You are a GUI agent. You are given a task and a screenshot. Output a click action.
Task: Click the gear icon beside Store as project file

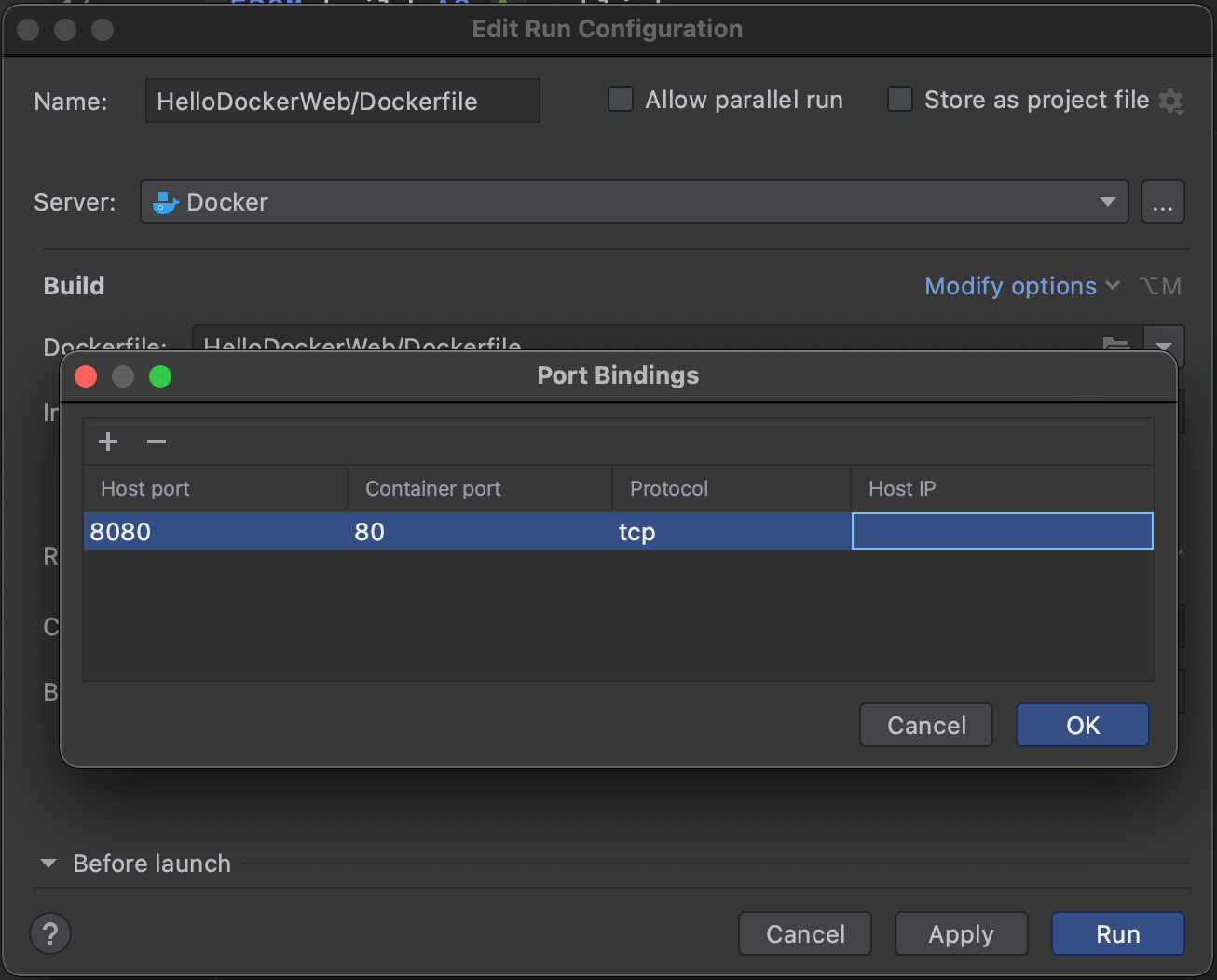(x=1170, y=101)
